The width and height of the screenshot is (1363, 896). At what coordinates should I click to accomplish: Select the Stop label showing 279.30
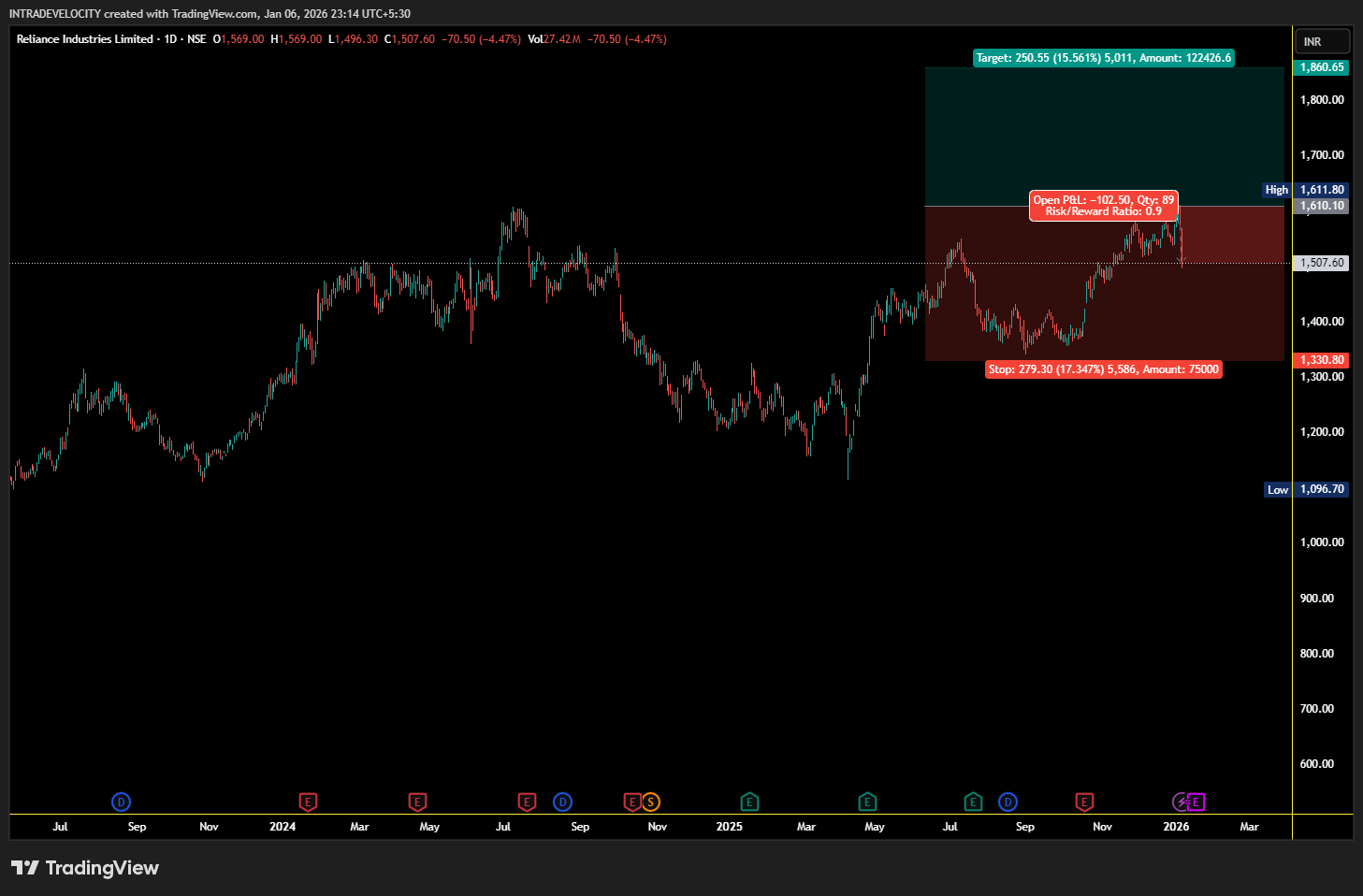pyautogui.click(x=1104, y=369)
